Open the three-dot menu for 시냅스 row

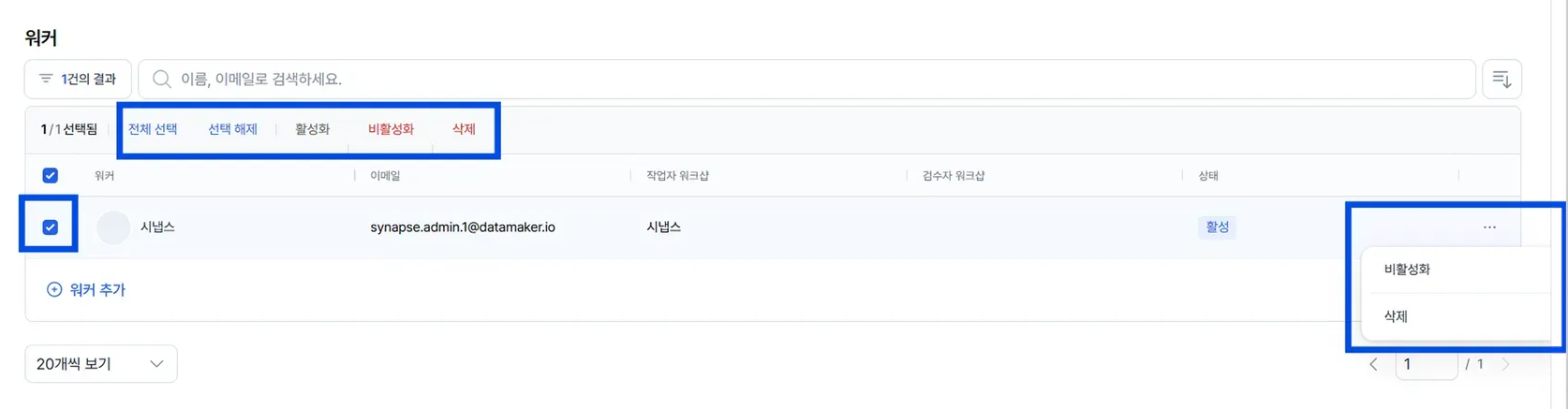(x=1489, y=227)
